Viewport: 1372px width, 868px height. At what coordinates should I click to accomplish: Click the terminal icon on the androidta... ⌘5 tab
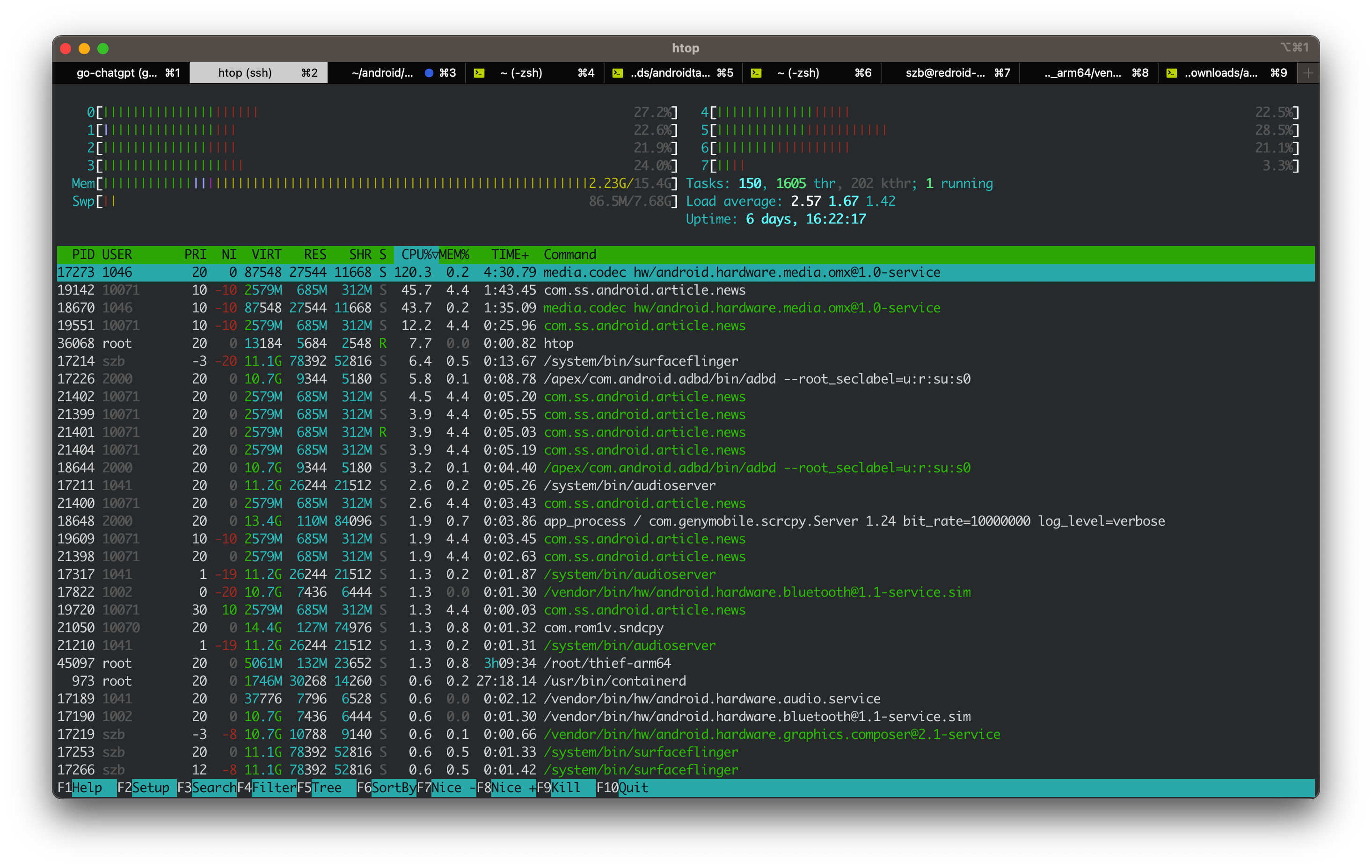click(618, 73)
